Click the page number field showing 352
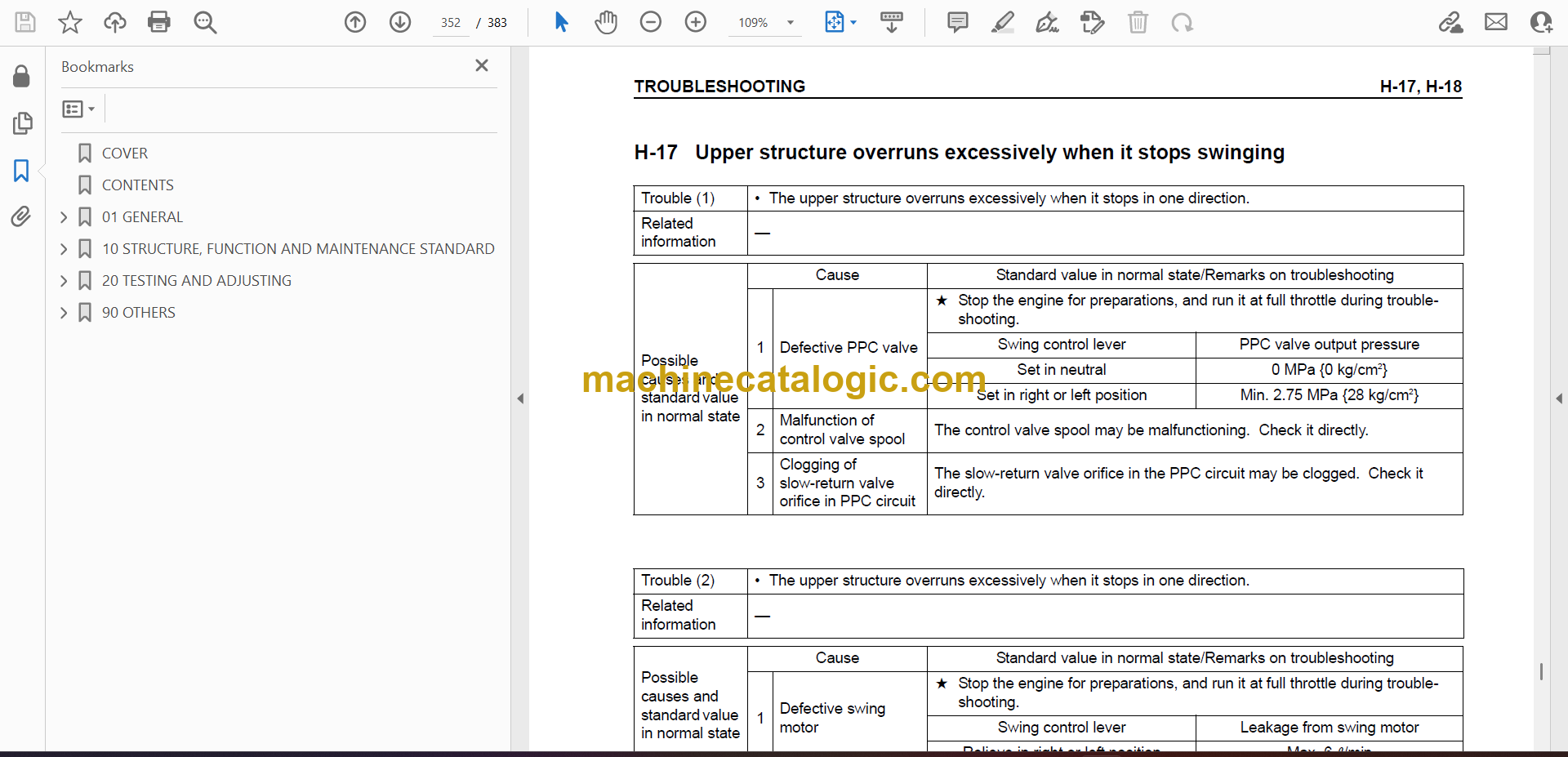The height and width of the screenshot is (757, 1568). (x=451, y=23)
